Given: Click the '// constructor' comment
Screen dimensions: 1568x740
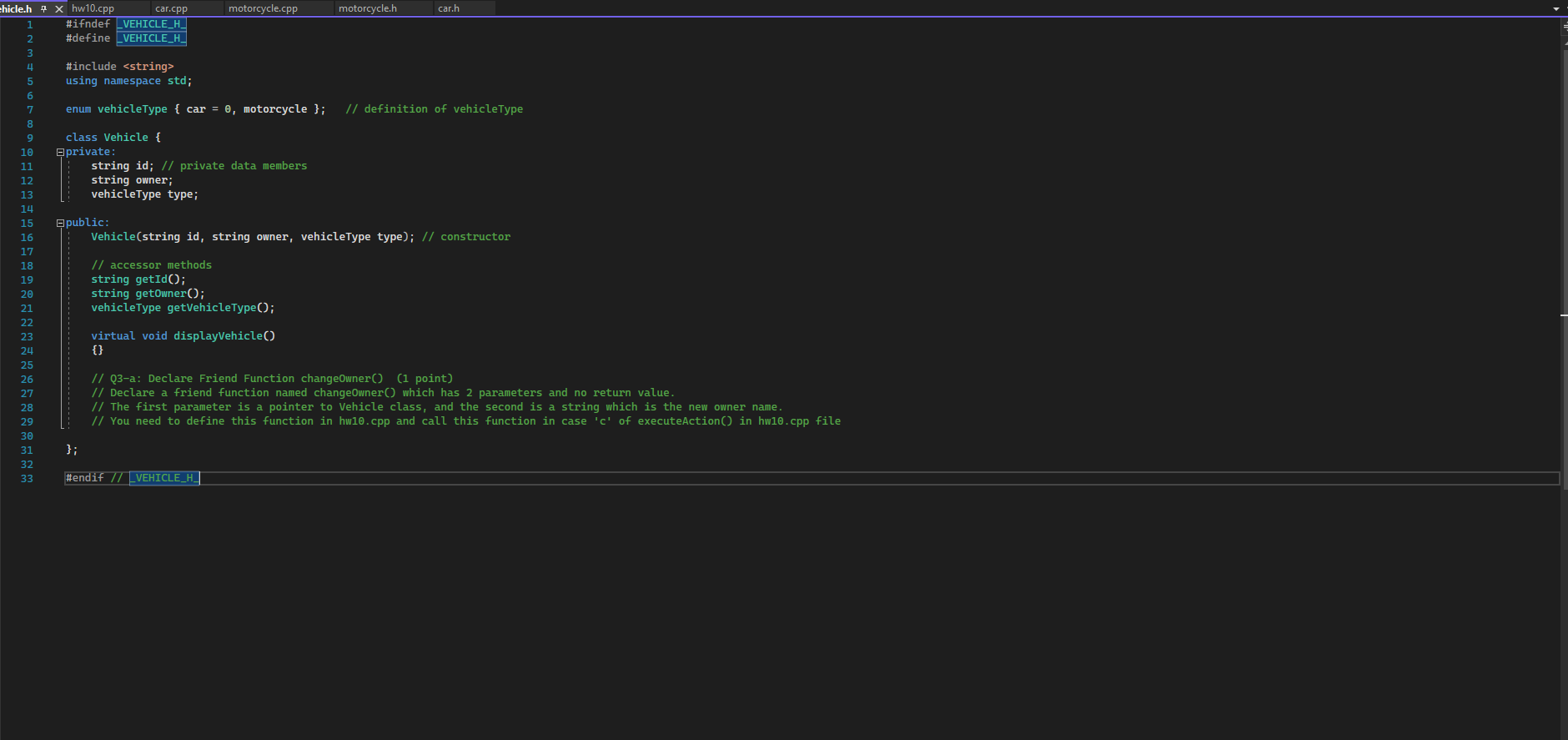Looking at the screenshot, I should point(466,237).
